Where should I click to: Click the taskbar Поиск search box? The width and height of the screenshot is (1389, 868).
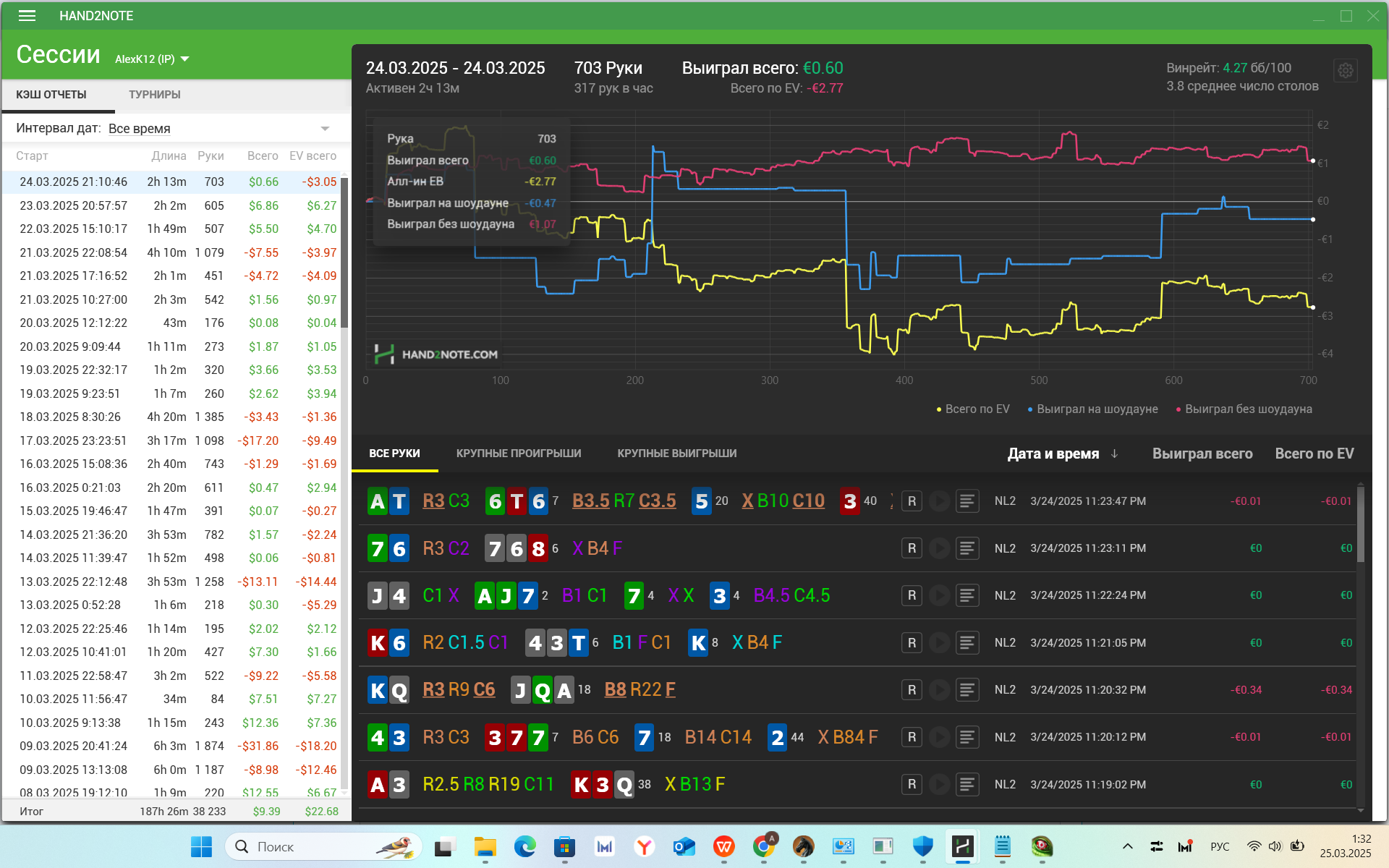(323, 846)
